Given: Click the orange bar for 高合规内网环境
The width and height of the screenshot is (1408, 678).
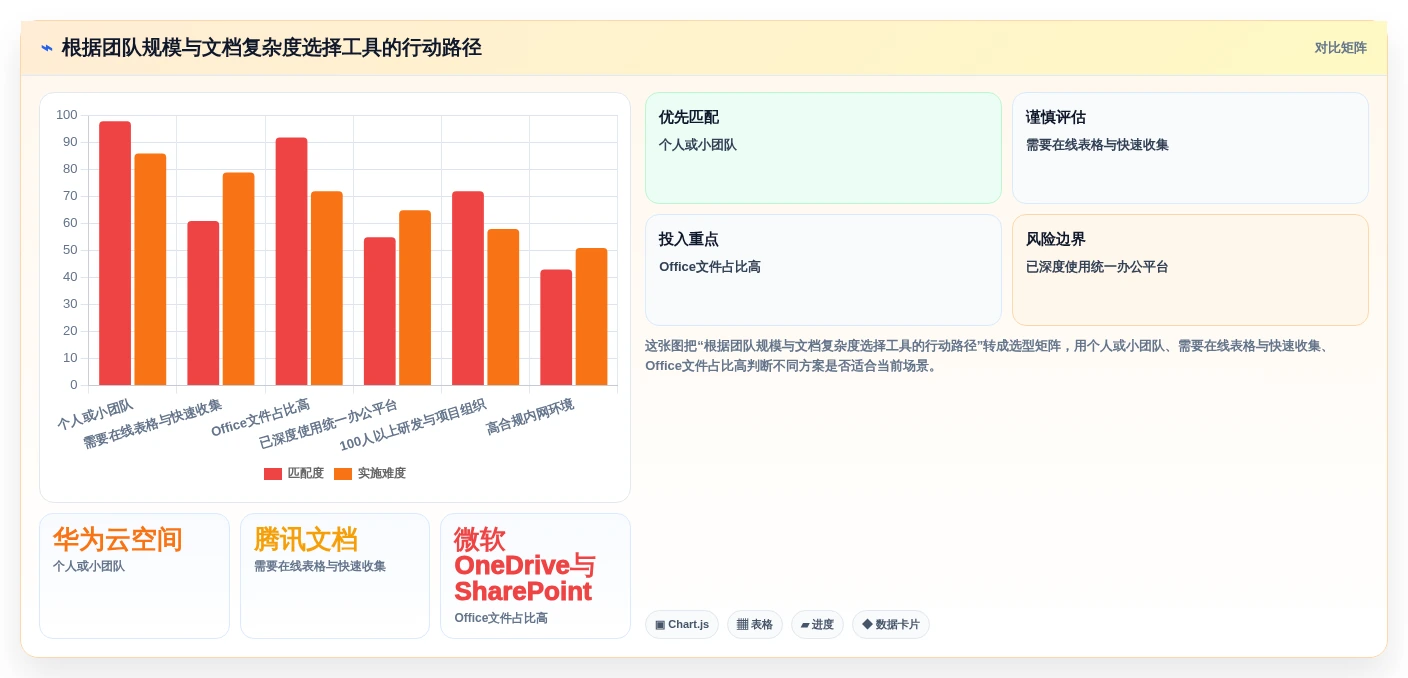Looking at the screenshot, I should (591, 317).
